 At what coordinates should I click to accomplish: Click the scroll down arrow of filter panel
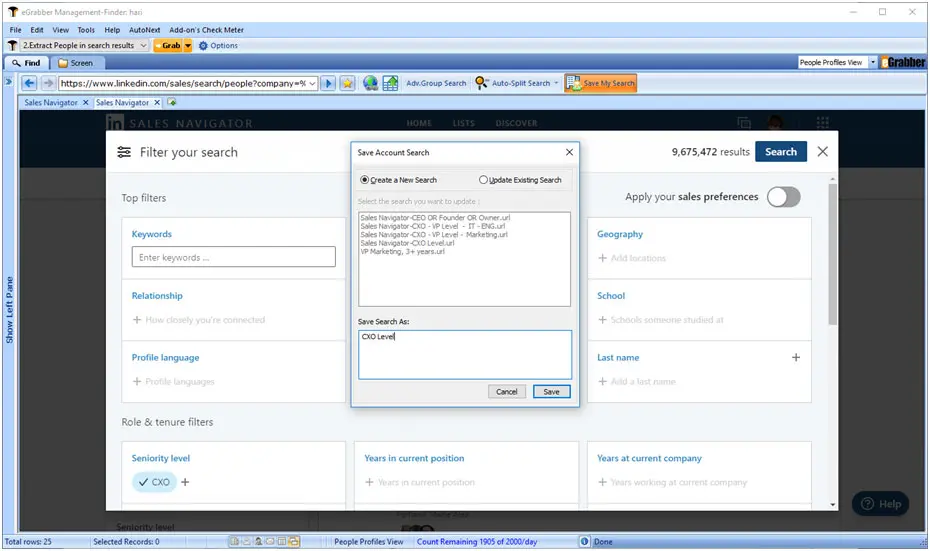point(833,505)
